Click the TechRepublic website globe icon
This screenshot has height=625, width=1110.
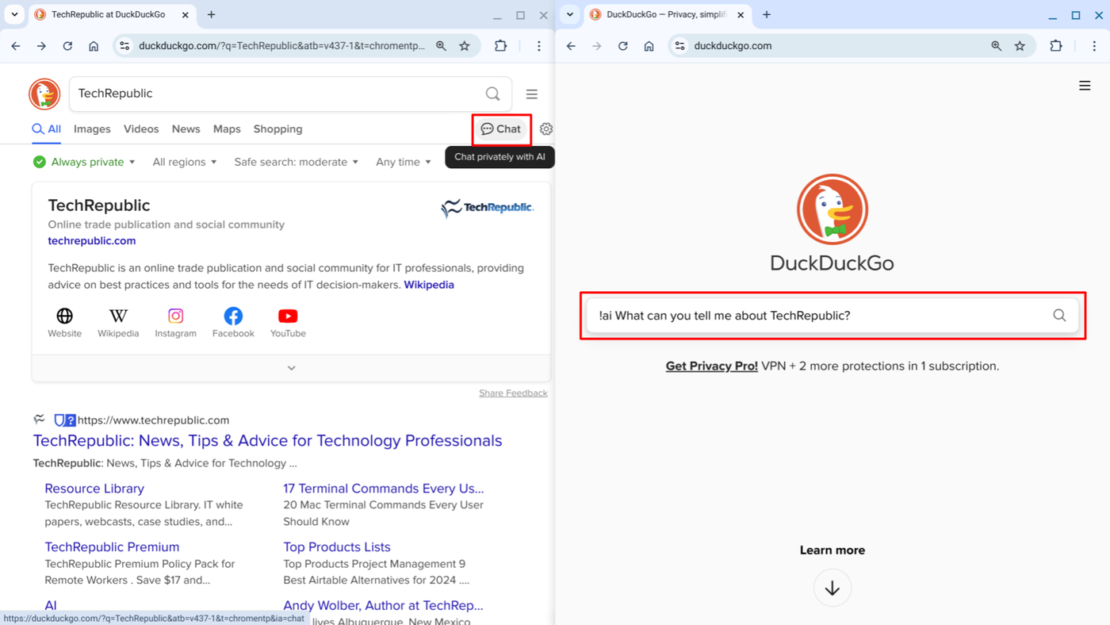(64, 317)
